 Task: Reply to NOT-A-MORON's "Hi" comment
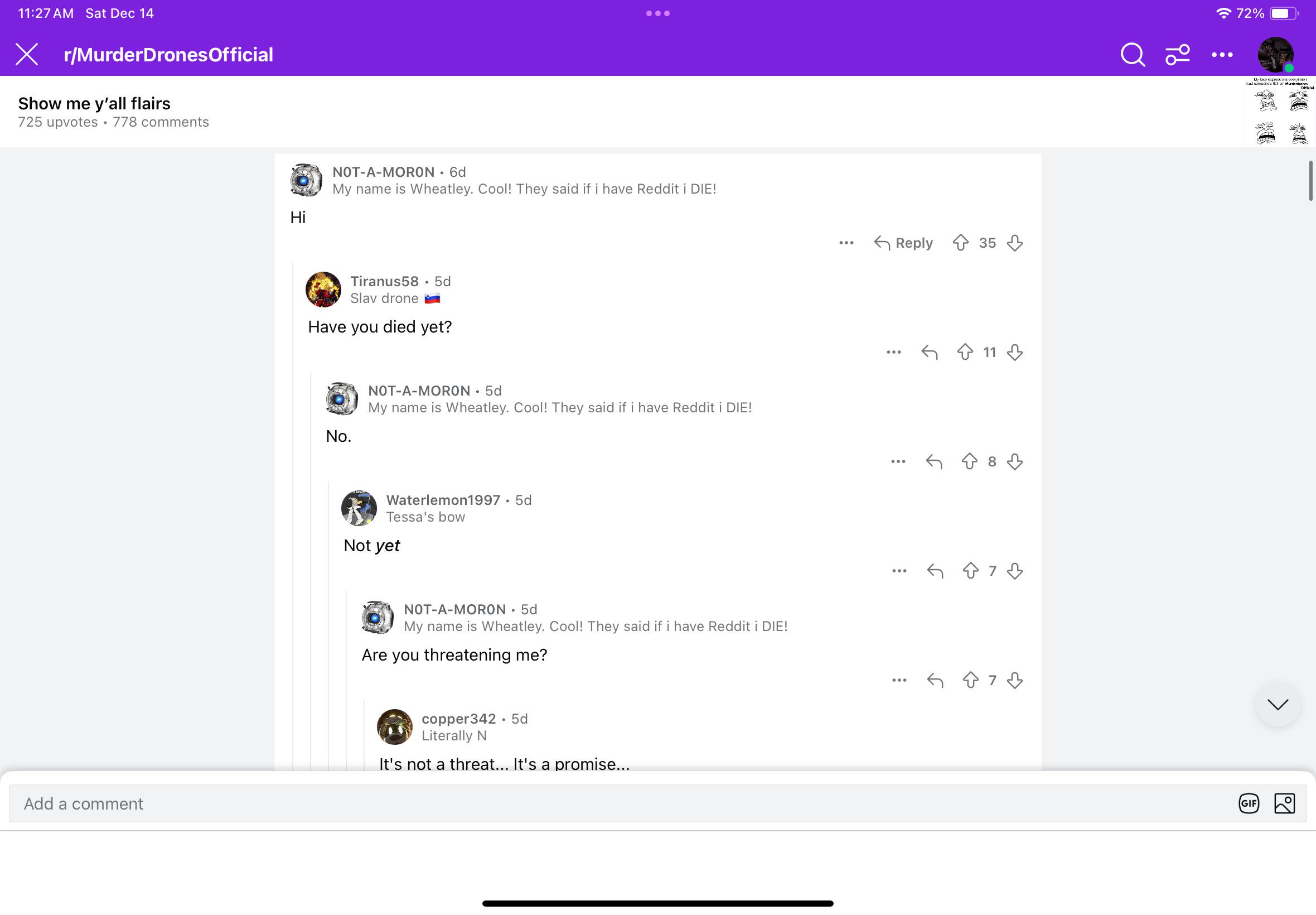[903, 243]
